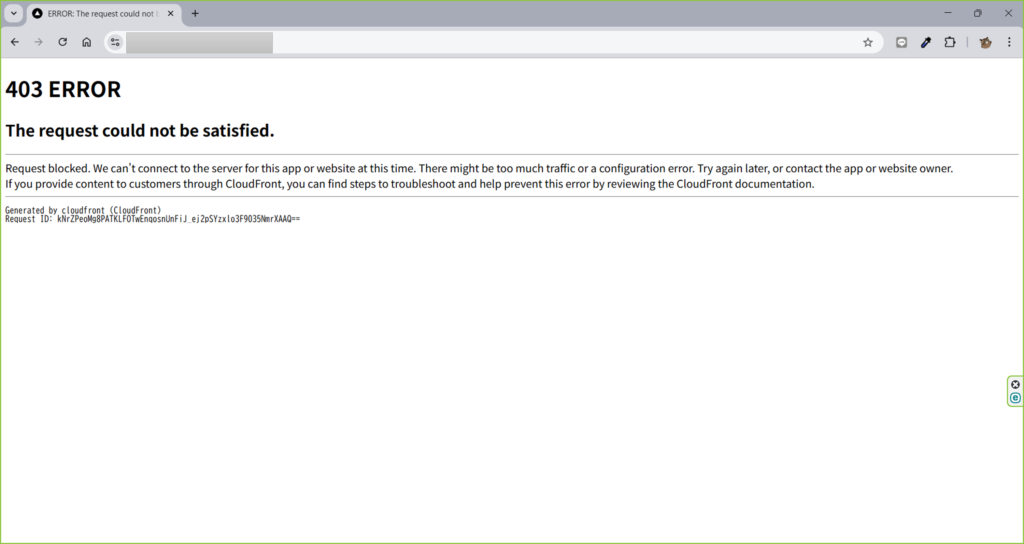Viewport: 1024px width, 544px height.
Task: Open the Chrome profile avatar
Action: 985,42
